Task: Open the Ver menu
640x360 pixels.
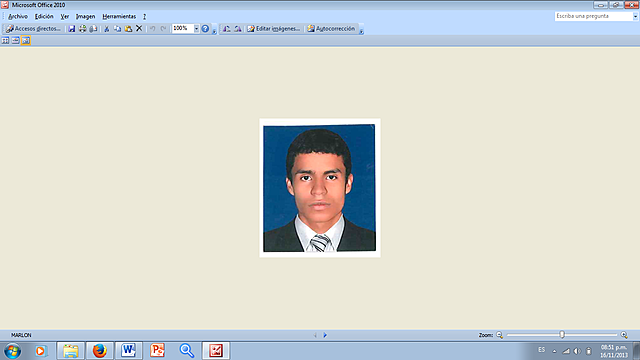Action: (x=64, y=16)
